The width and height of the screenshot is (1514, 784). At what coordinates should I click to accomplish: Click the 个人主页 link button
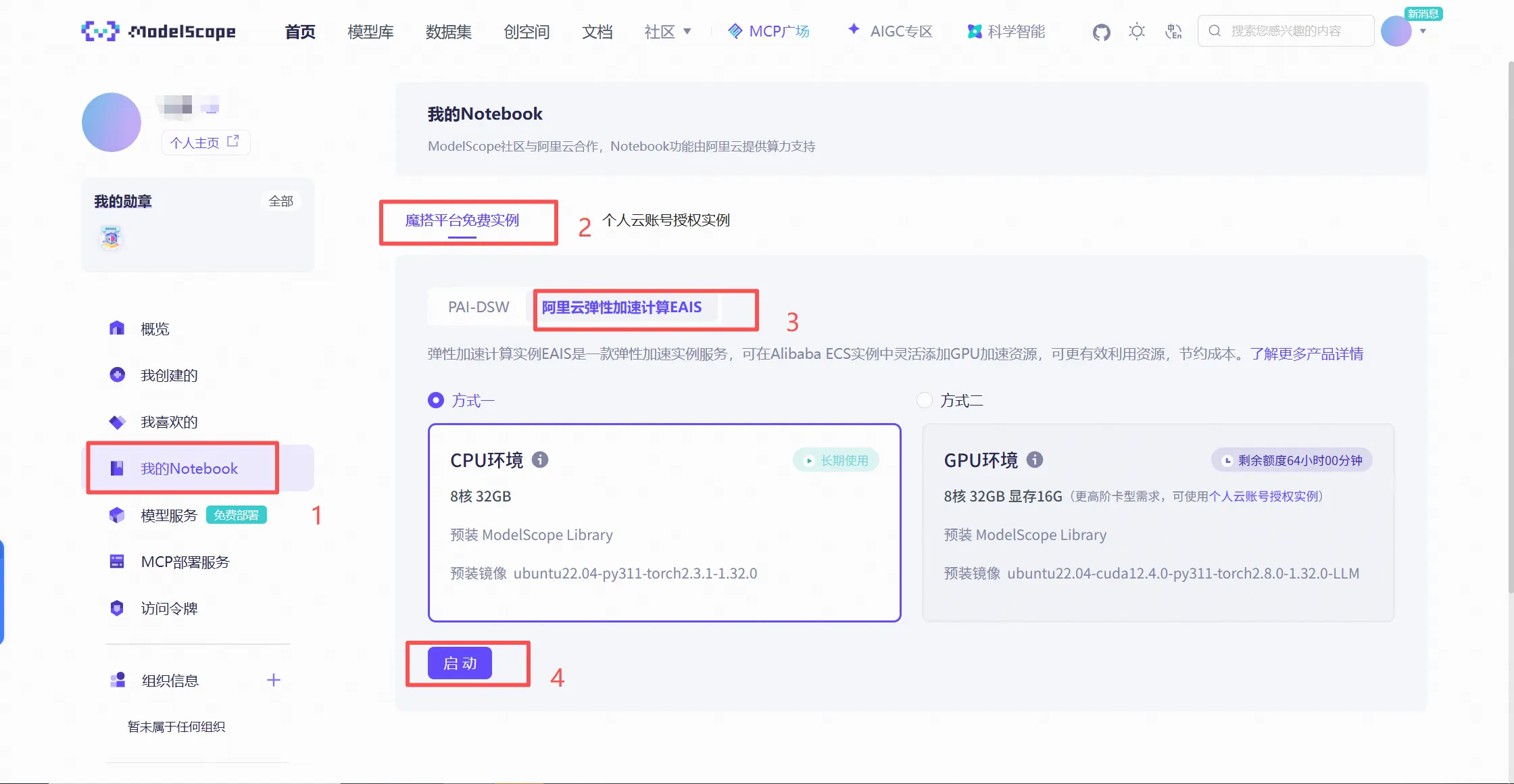point(205,143)
